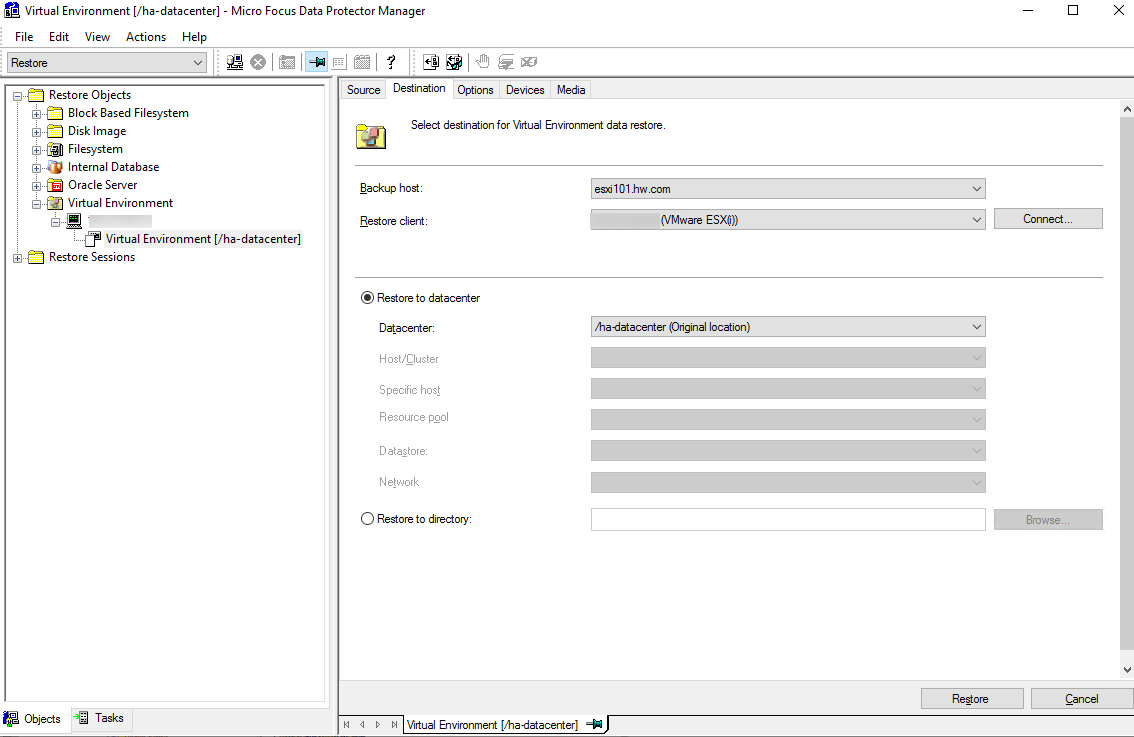Open the Edit menu
The width and height of the screenshot is (1134, 737).
coord(59,37)
